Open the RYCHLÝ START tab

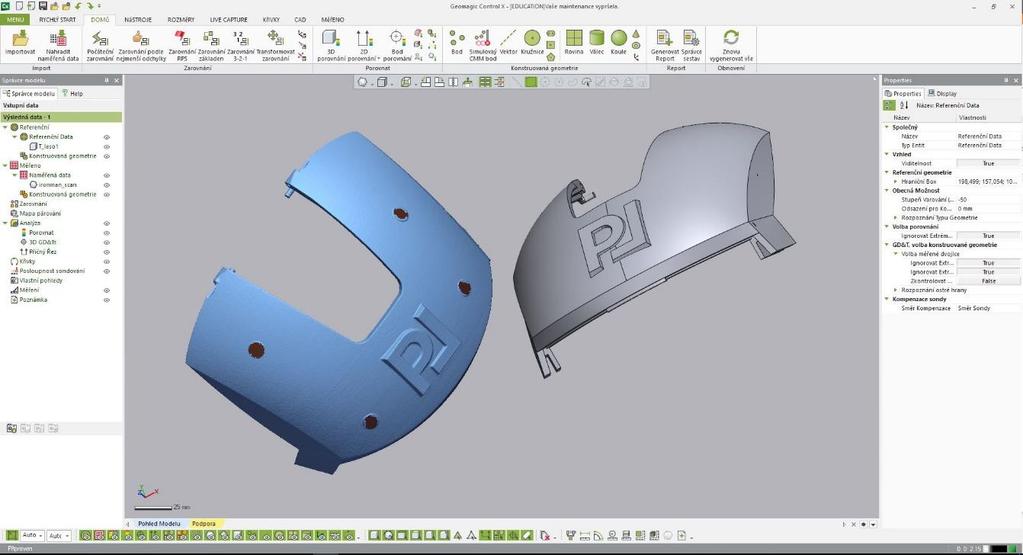(x=57, y=20)
